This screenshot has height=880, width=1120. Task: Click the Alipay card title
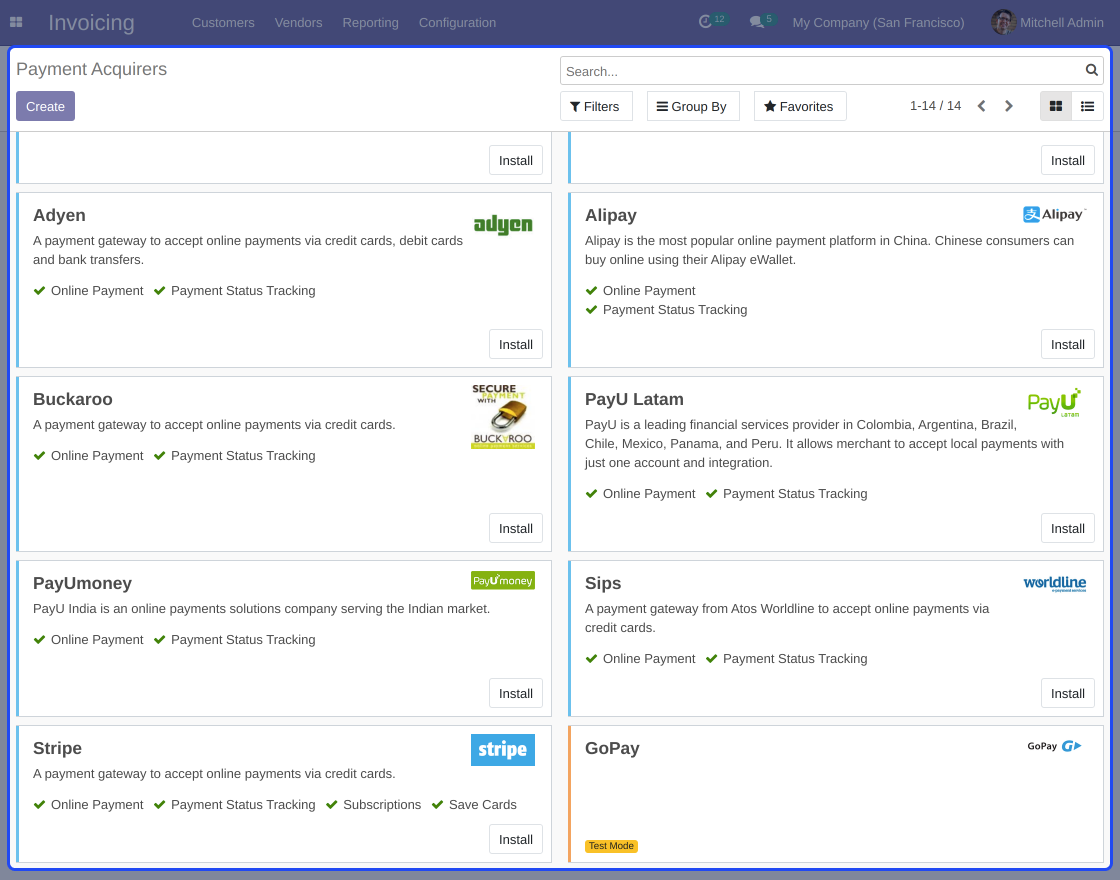pyautogui.click(x=611, y=215)
